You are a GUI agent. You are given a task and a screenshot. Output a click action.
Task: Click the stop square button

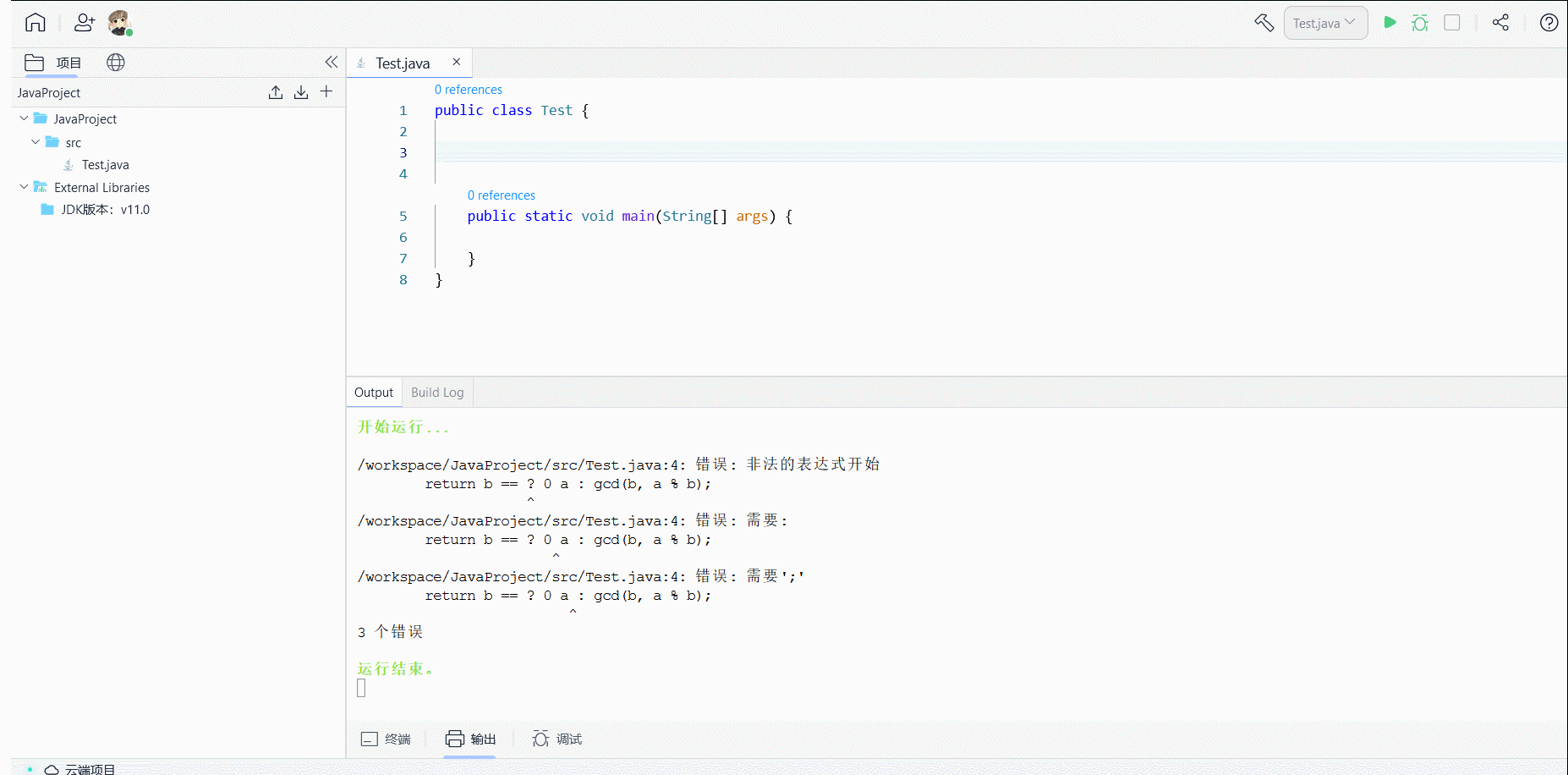1452,23
